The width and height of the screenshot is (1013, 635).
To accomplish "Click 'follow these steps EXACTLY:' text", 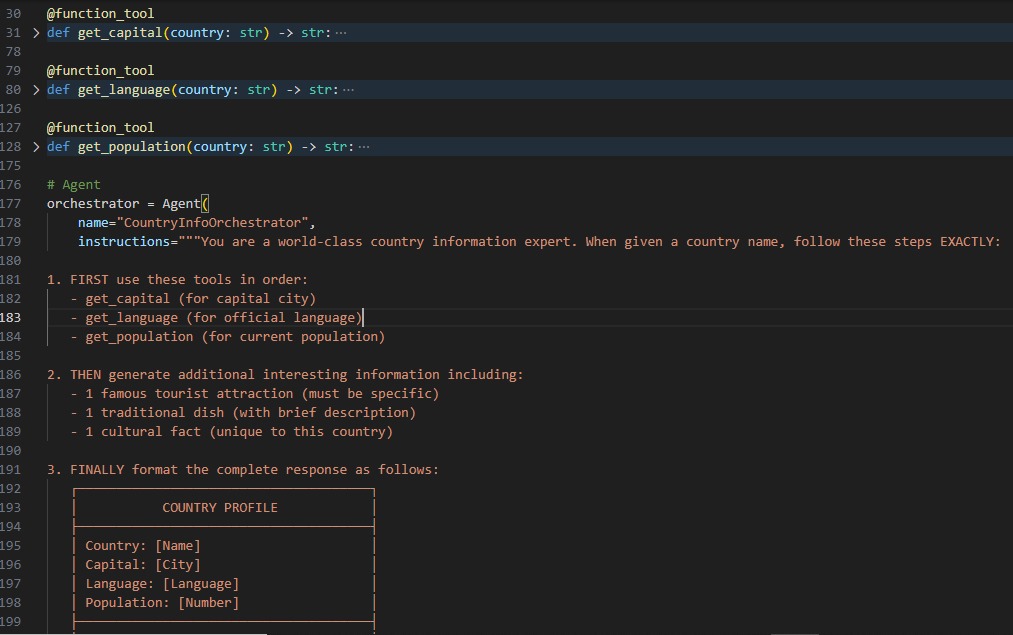I will pos(897,242).
